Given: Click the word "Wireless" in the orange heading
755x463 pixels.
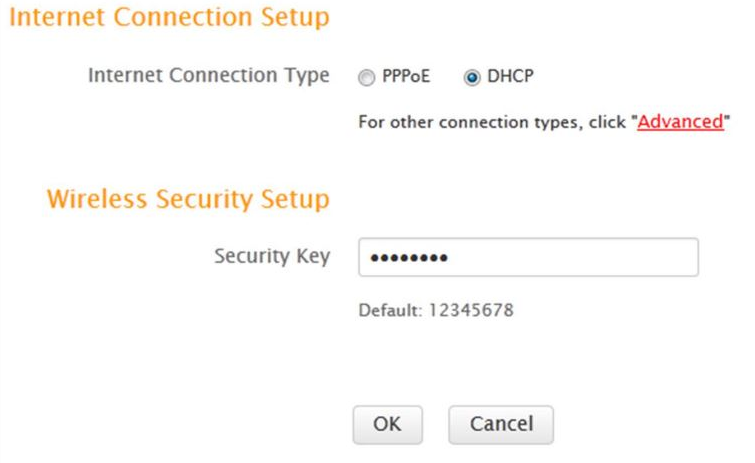Looking at the screenshot, I should point(93,199).
